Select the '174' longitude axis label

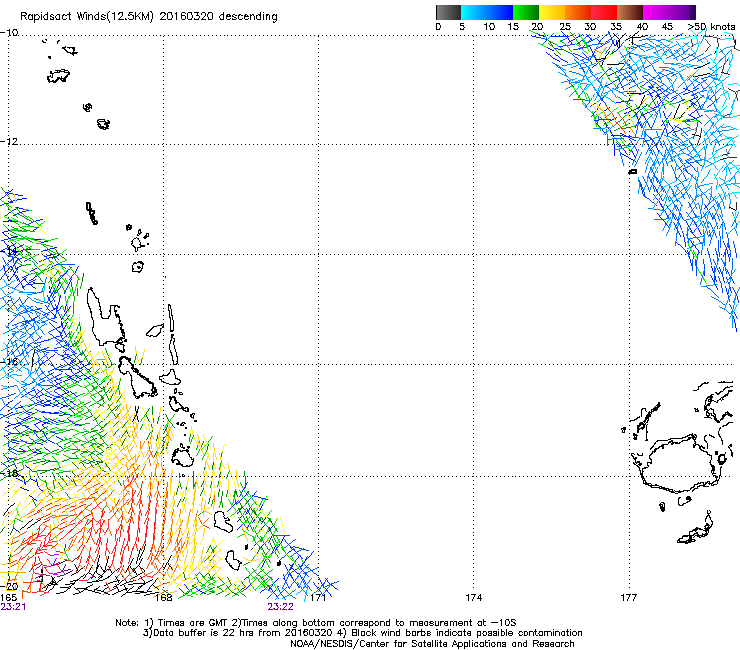click(x=473, y=598)
